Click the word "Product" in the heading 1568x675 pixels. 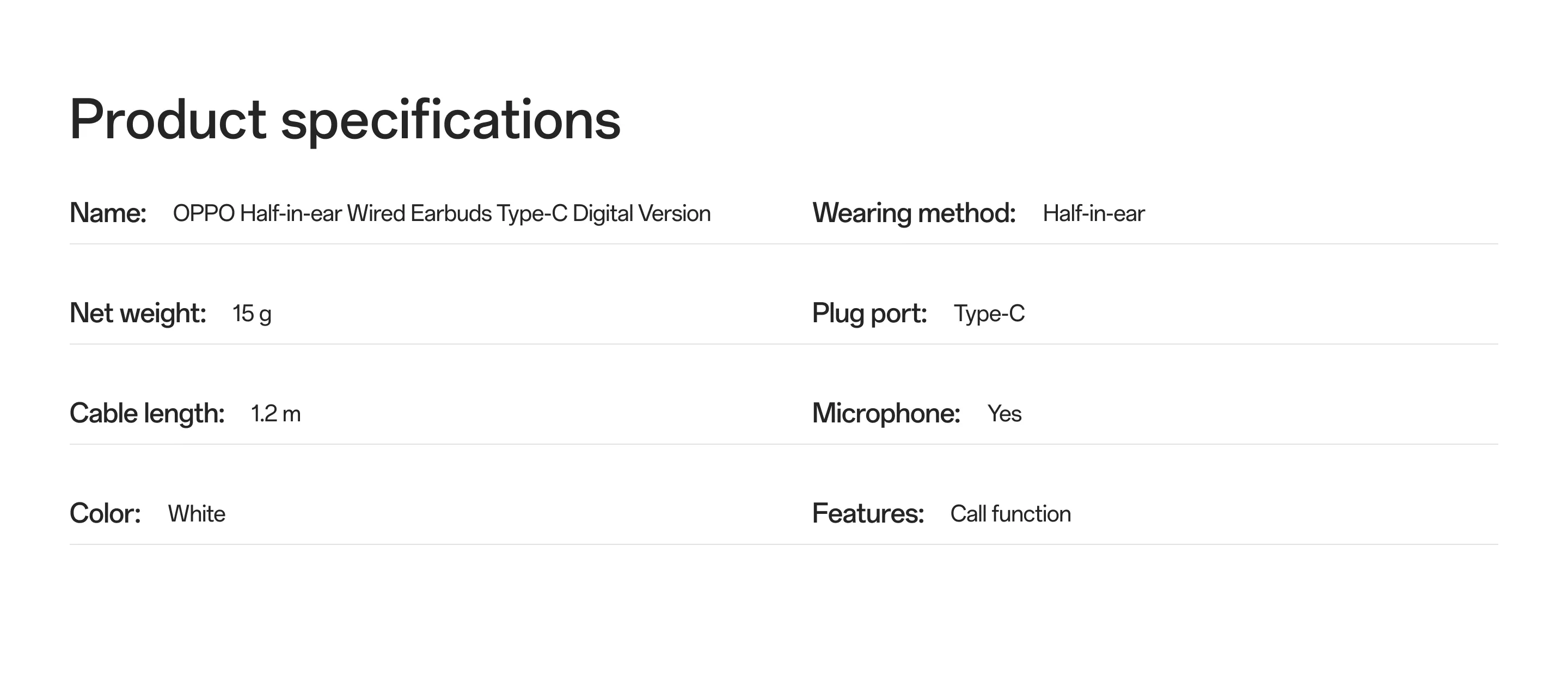[x=167, y=119]
